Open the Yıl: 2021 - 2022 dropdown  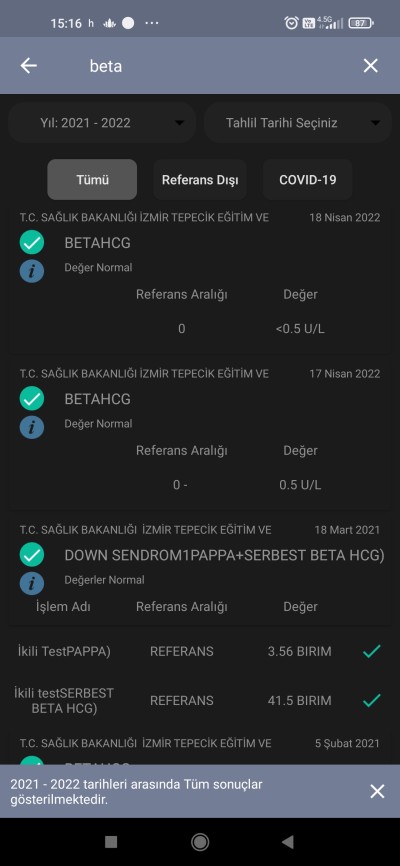pyautogui.click(x=102, y=123)
